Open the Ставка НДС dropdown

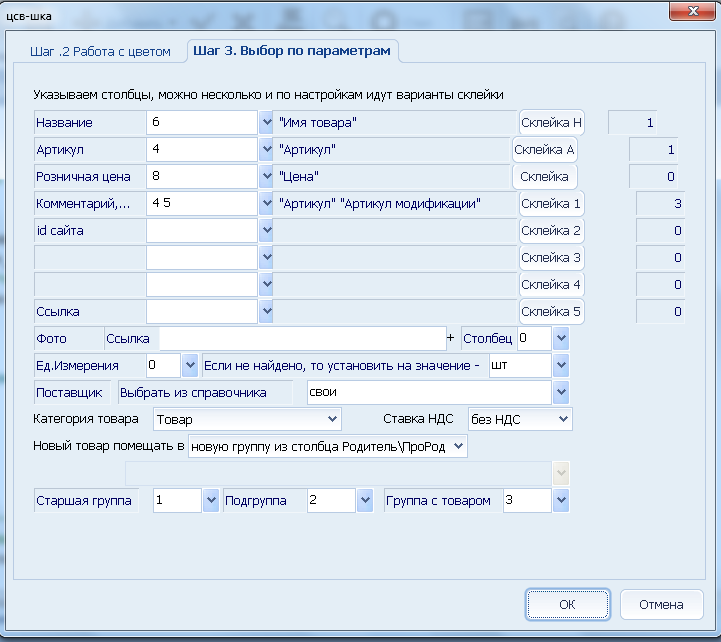point(562,419)
